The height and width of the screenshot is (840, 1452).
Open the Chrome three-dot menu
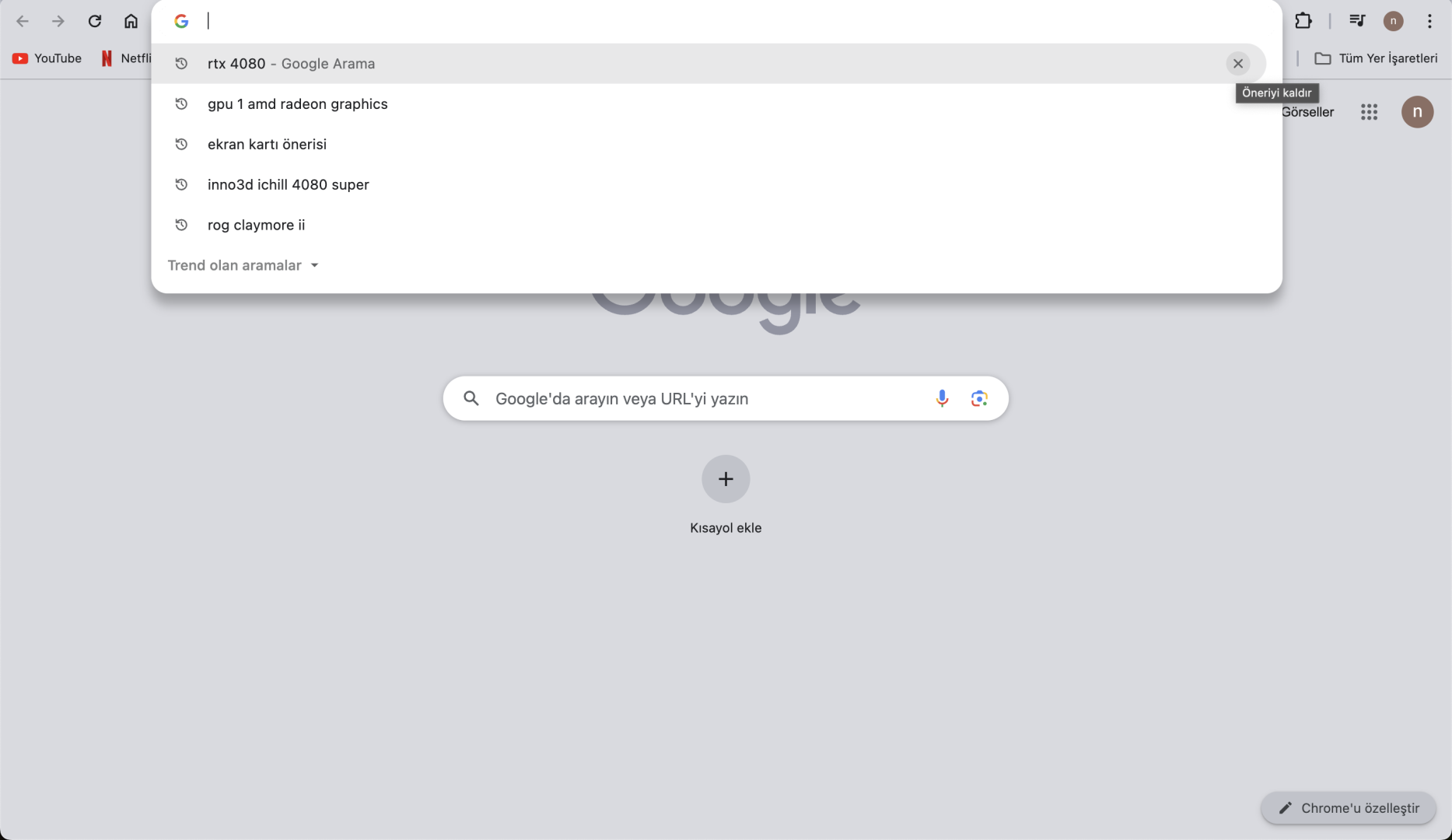tap(1429, 21)
